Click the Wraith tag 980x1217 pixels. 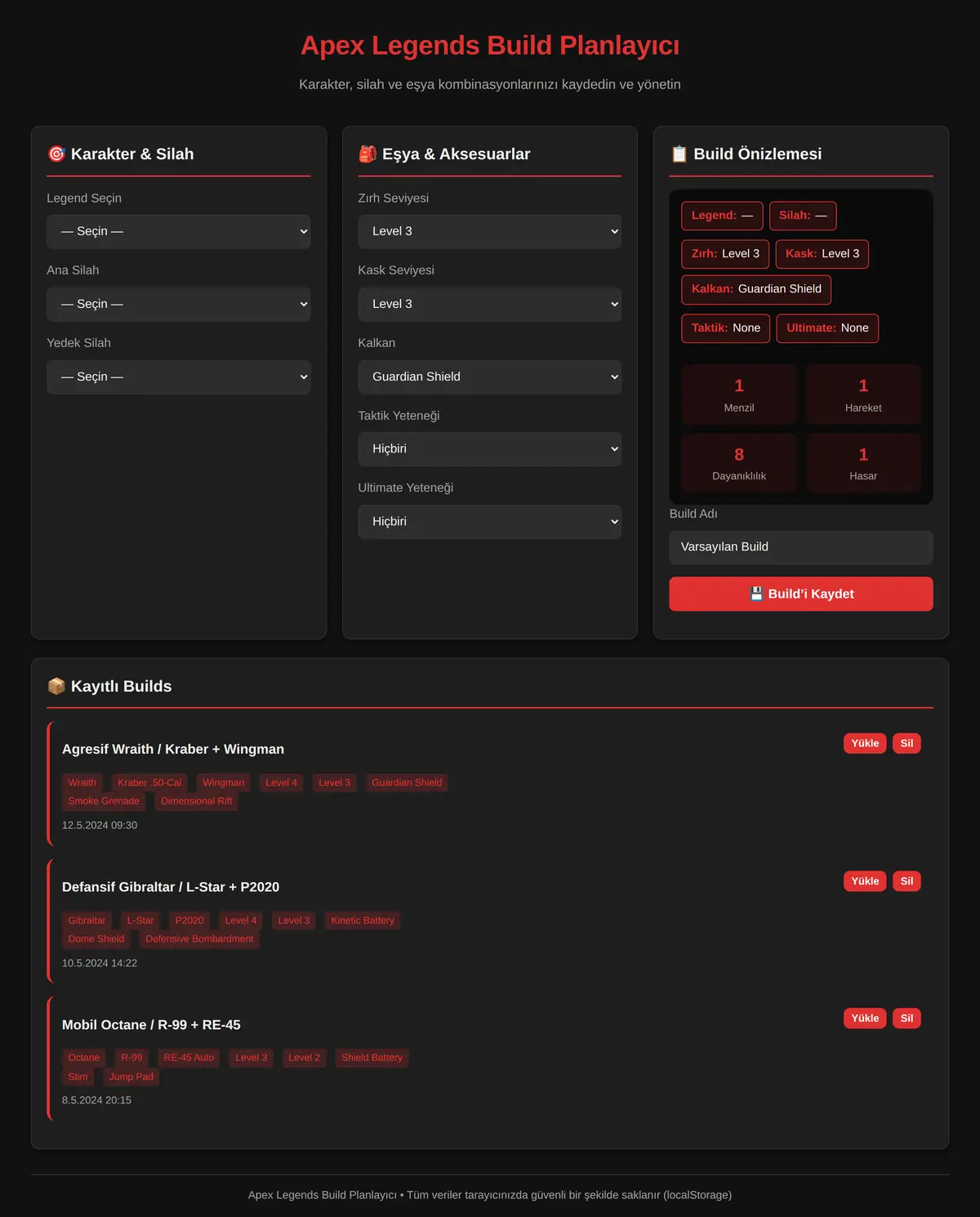click(82, 782)
